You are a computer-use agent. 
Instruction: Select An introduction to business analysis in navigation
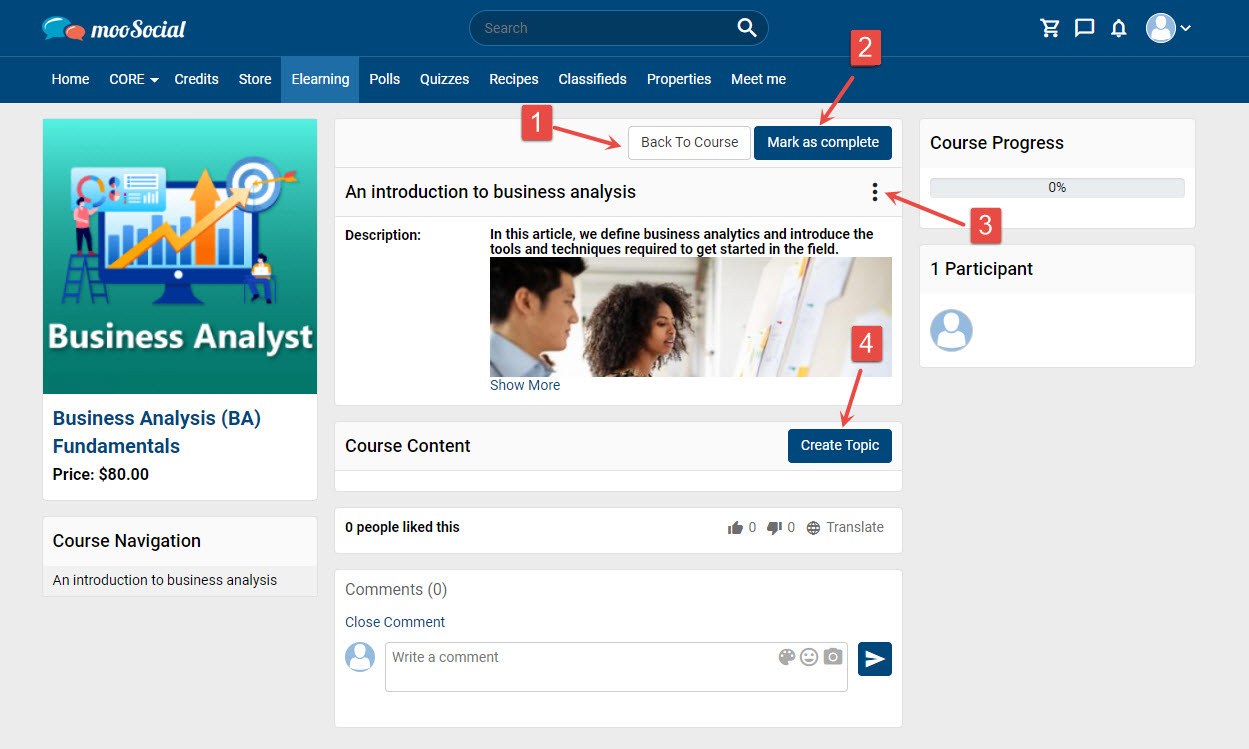165,580
